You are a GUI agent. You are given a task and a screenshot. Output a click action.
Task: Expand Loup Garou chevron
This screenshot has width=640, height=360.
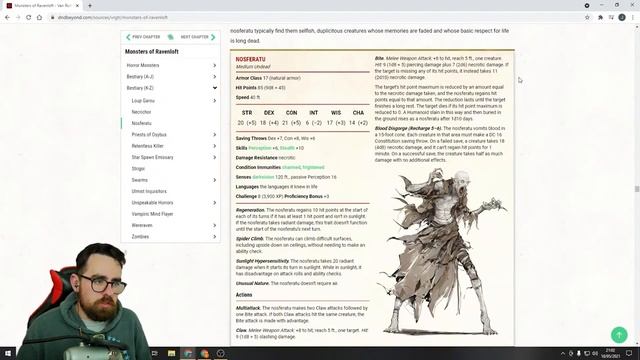pos(214,100)
